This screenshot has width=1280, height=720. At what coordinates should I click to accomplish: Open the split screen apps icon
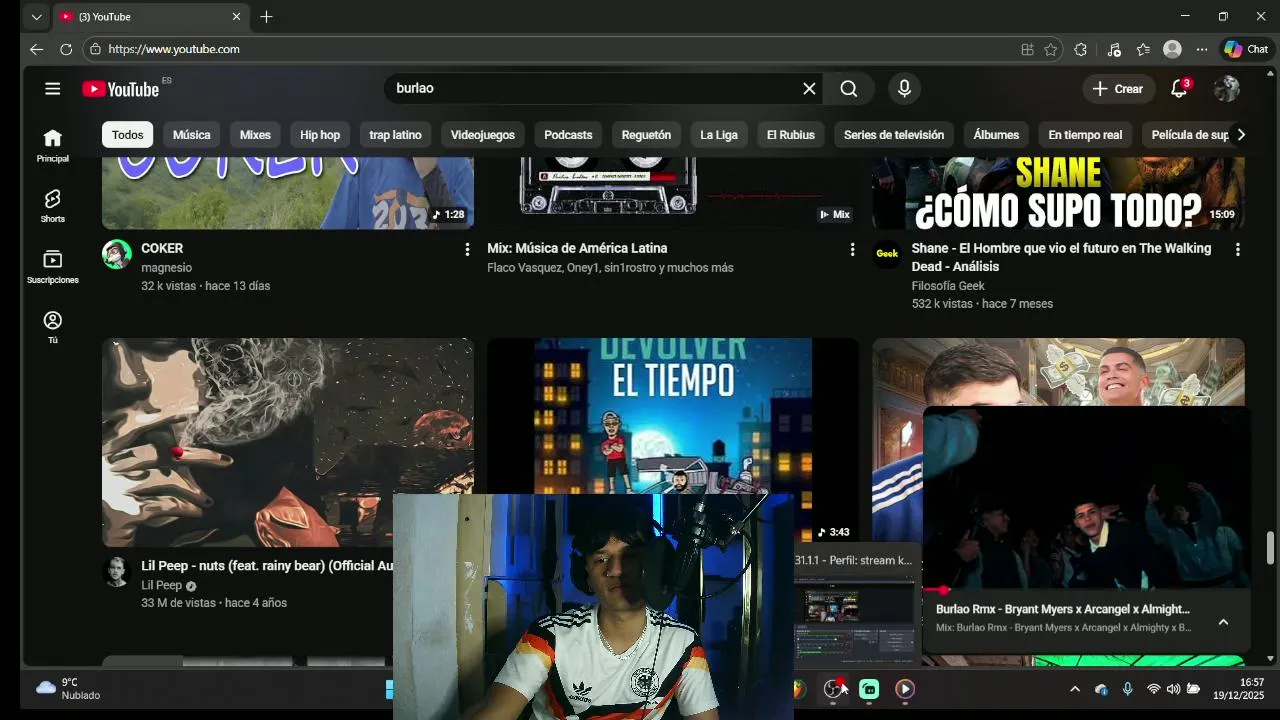(x=1027, y=49)
